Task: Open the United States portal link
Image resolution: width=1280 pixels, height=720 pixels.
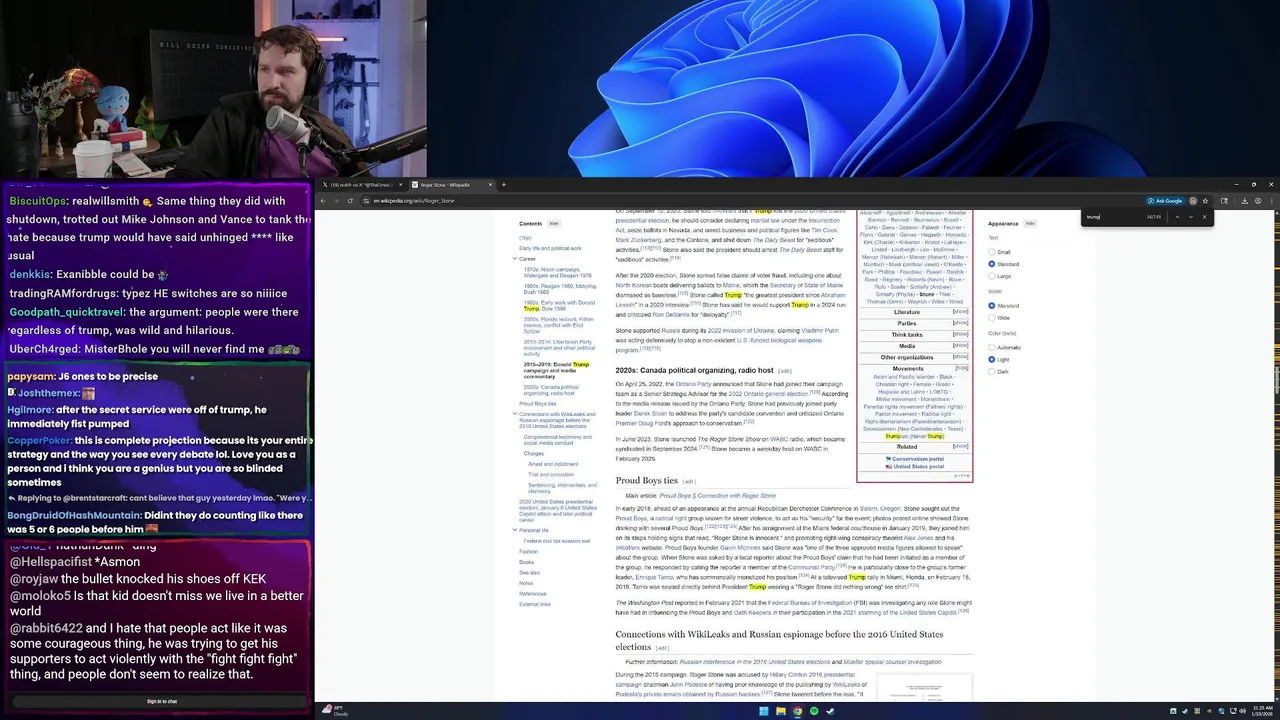Action: (x=918, y=466)
